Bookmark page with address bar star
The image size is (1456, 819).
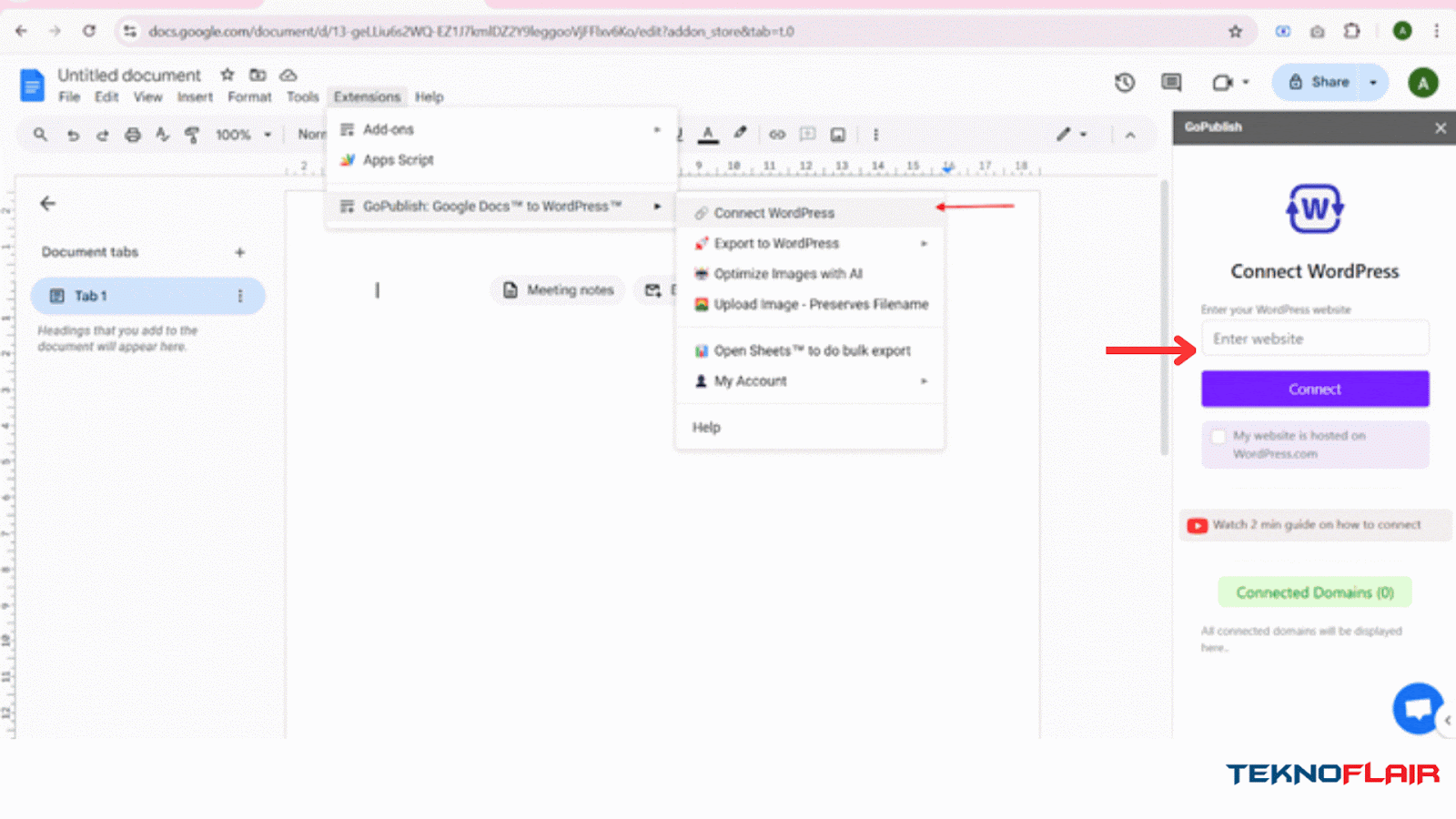tap(1235, 32)
